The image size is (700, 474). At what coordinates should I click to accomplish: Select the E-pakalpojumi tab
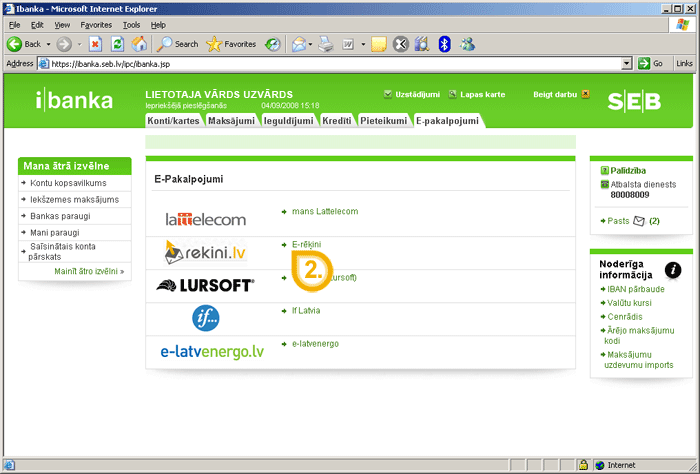click(447, 121)
